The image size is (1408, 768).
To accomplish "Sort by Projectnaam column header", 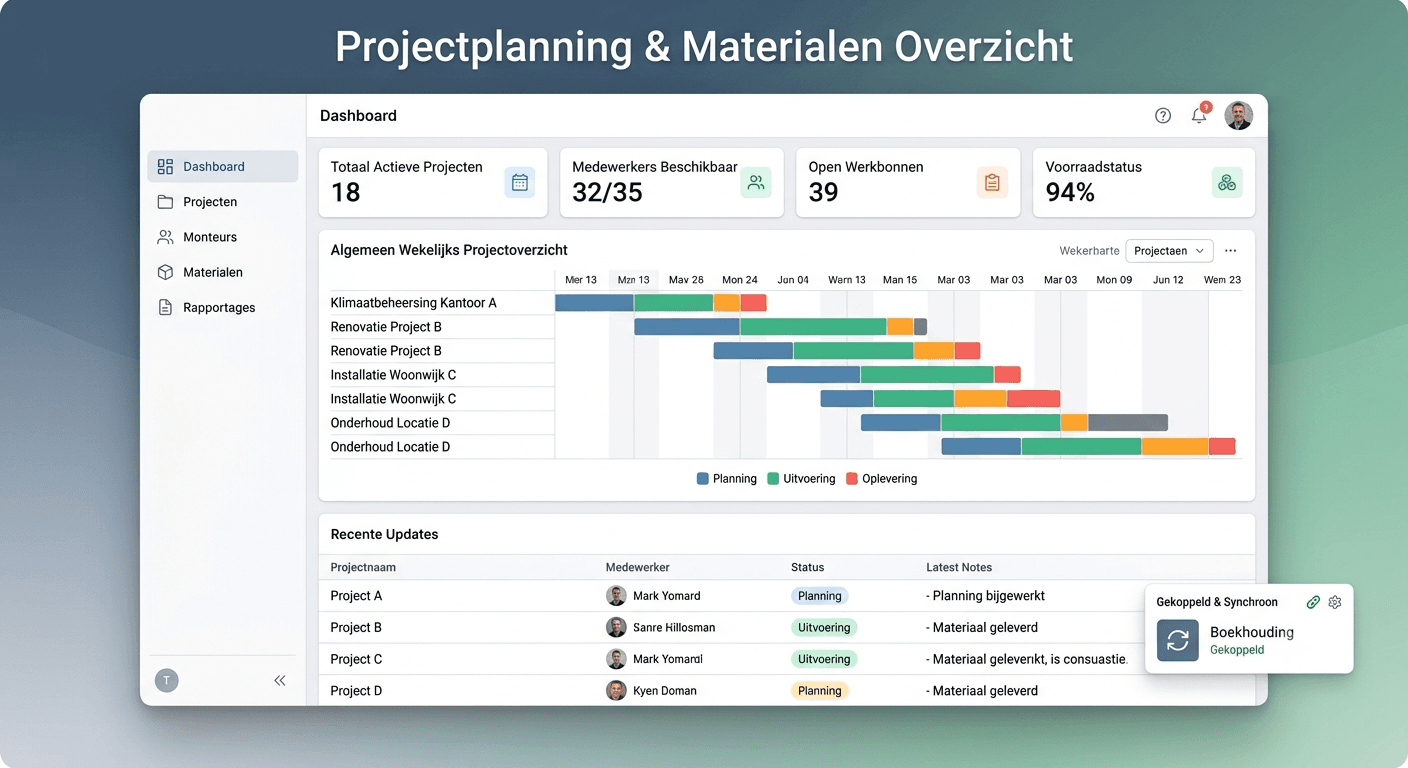I will click(x=363, y=567).
